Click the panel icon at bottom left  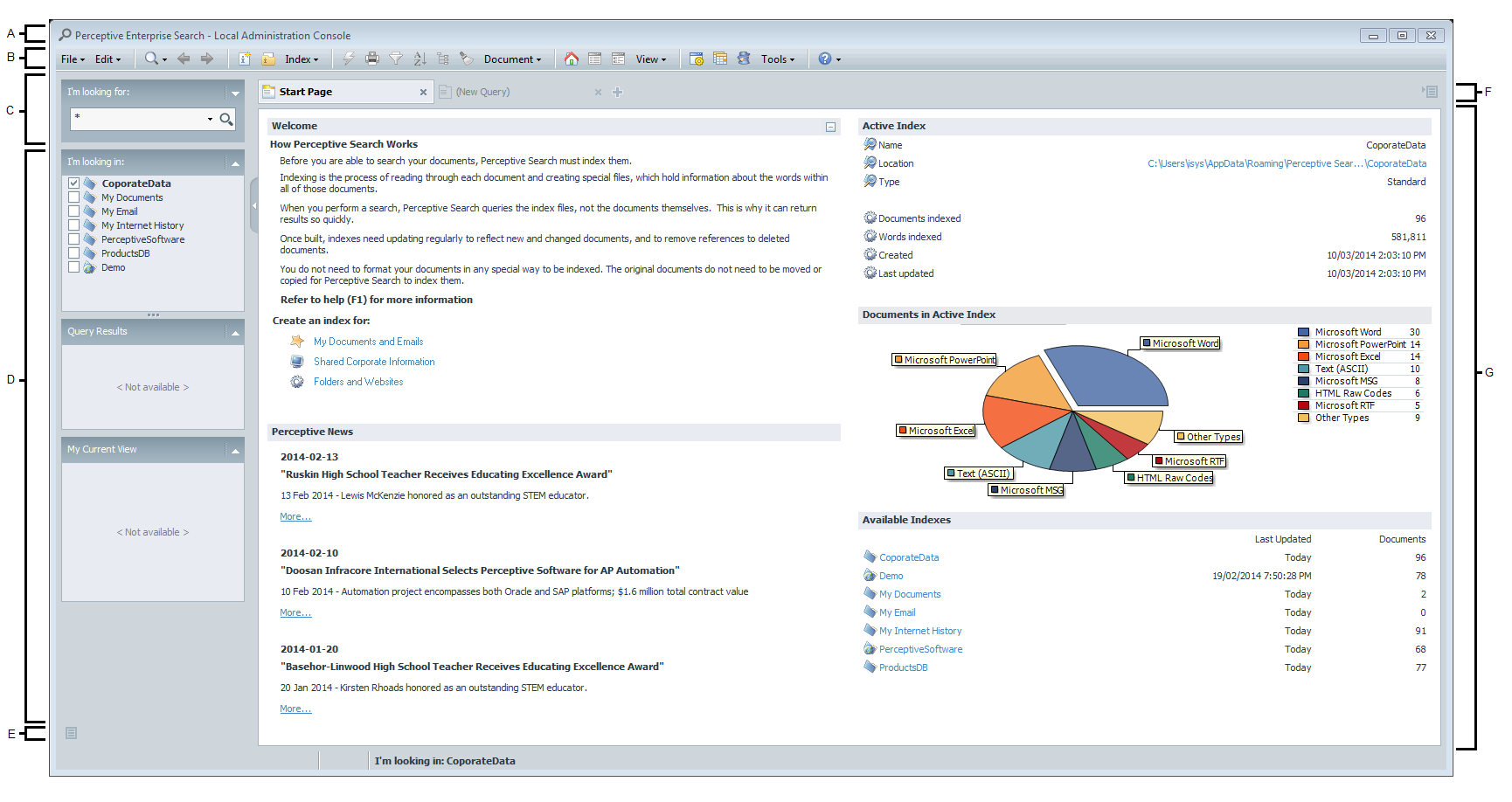(x=72, y=733)
